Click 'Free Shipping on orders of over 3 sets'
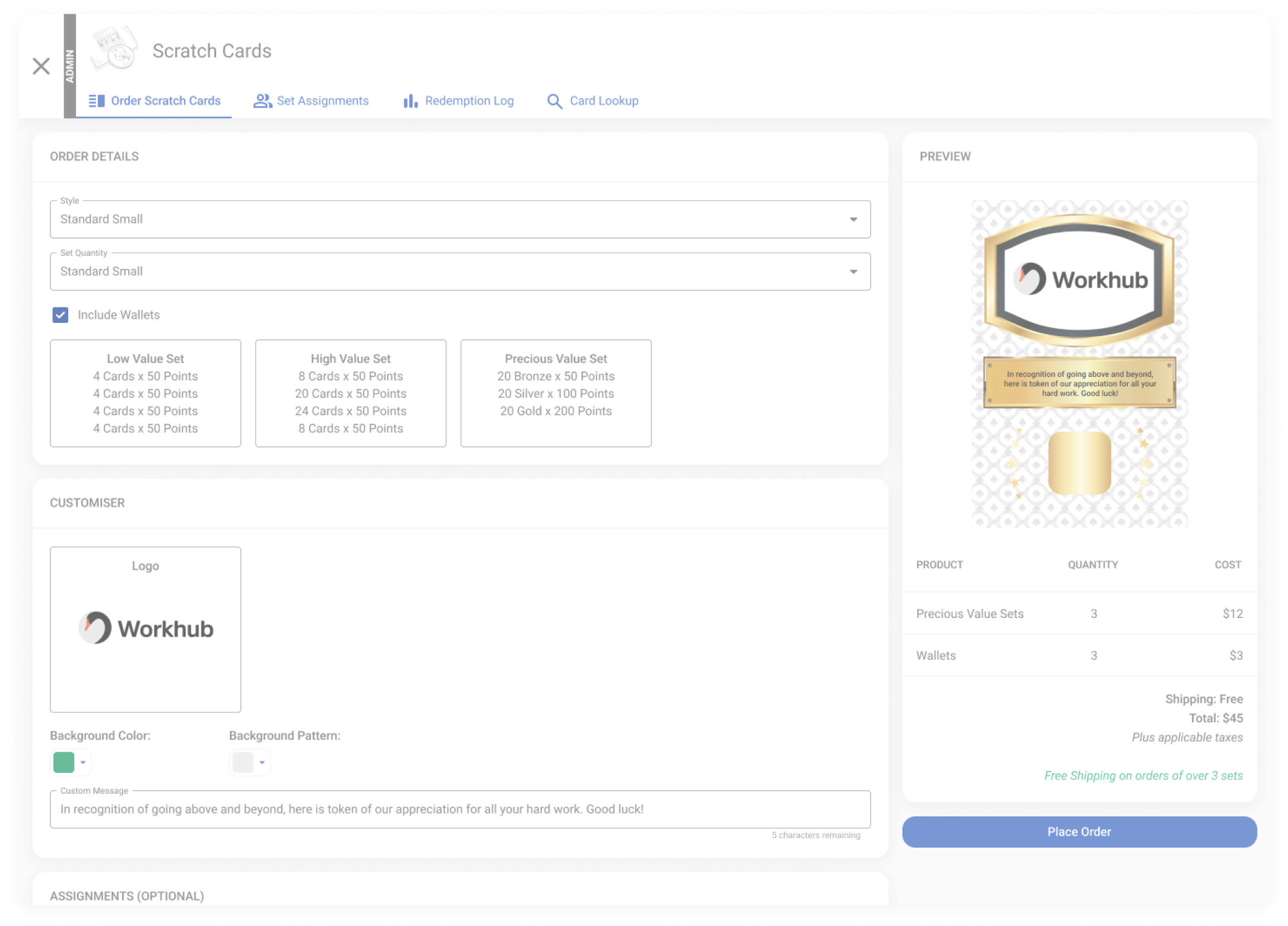 (1143, 775)
